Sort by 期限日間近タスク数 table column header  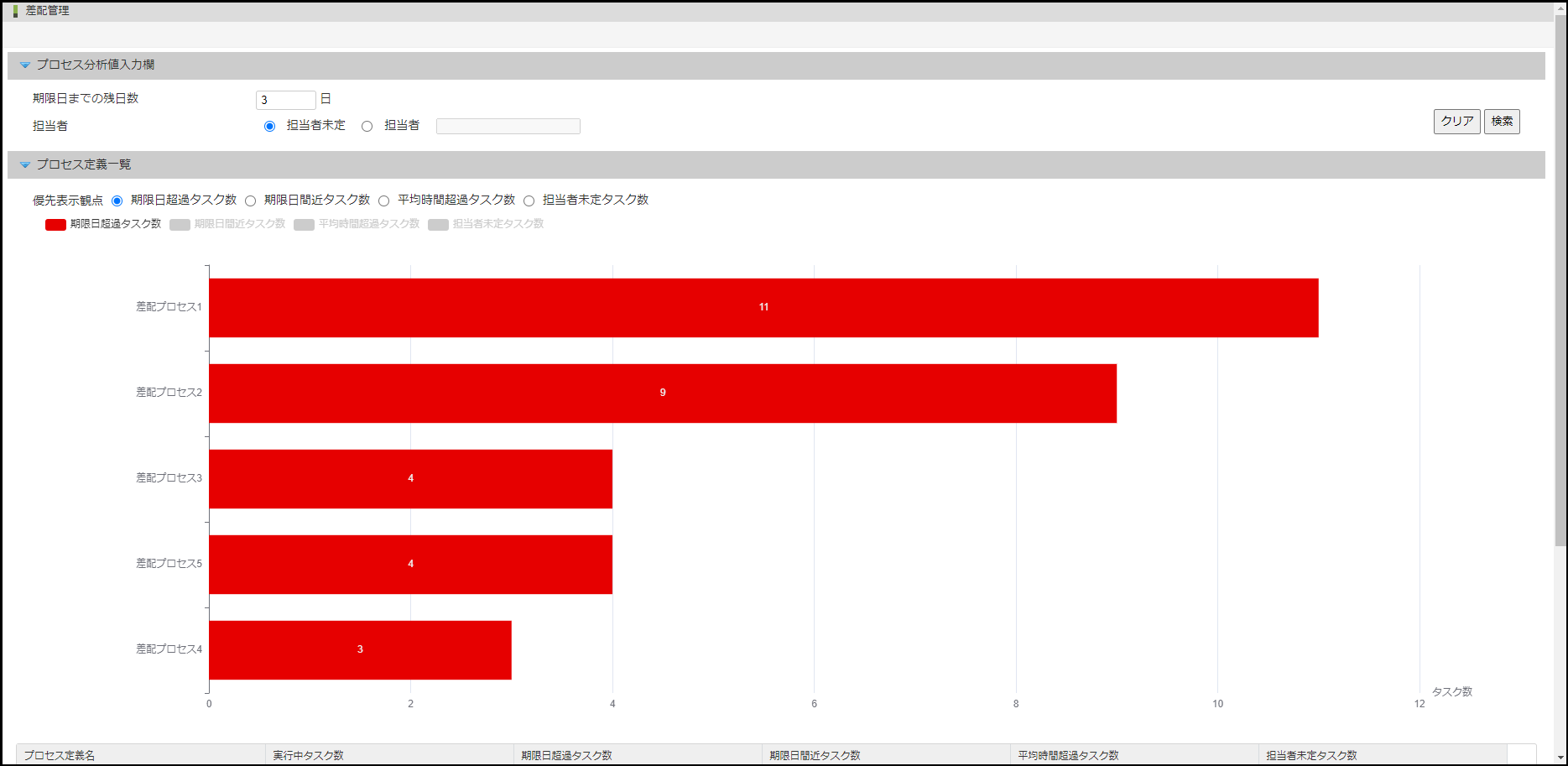886,755
